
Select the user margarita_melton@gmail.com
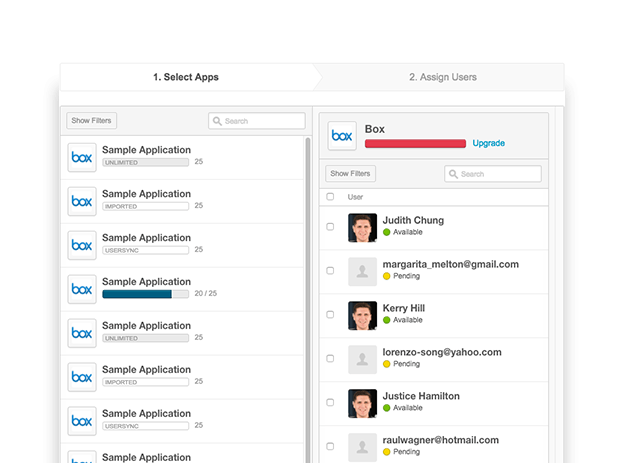[450, 264]
